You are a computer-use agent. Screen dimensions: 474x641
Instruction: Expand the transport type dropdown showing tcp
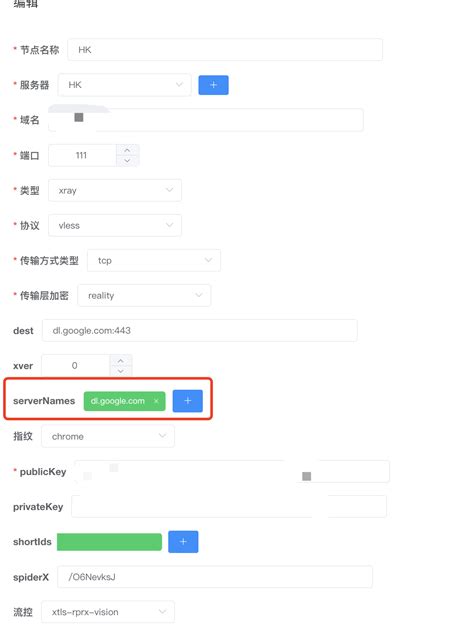[x=154, y=260]
